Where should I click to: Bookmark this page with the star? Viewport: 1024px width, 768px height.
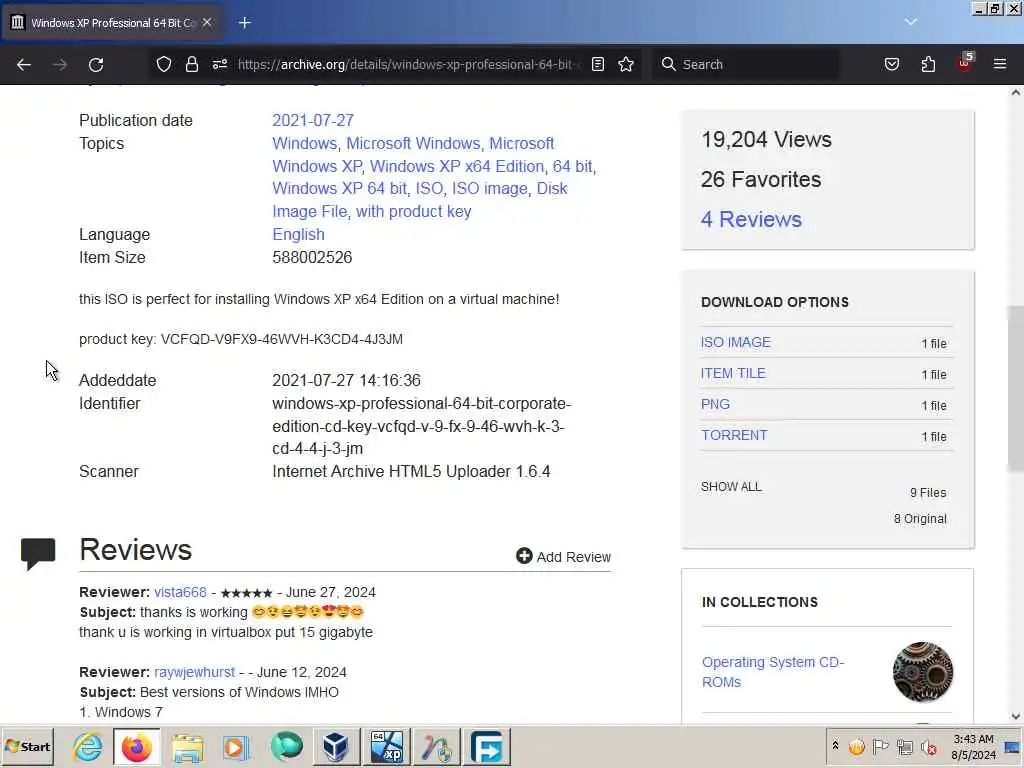pyautogui.click(x=626, y=64)
